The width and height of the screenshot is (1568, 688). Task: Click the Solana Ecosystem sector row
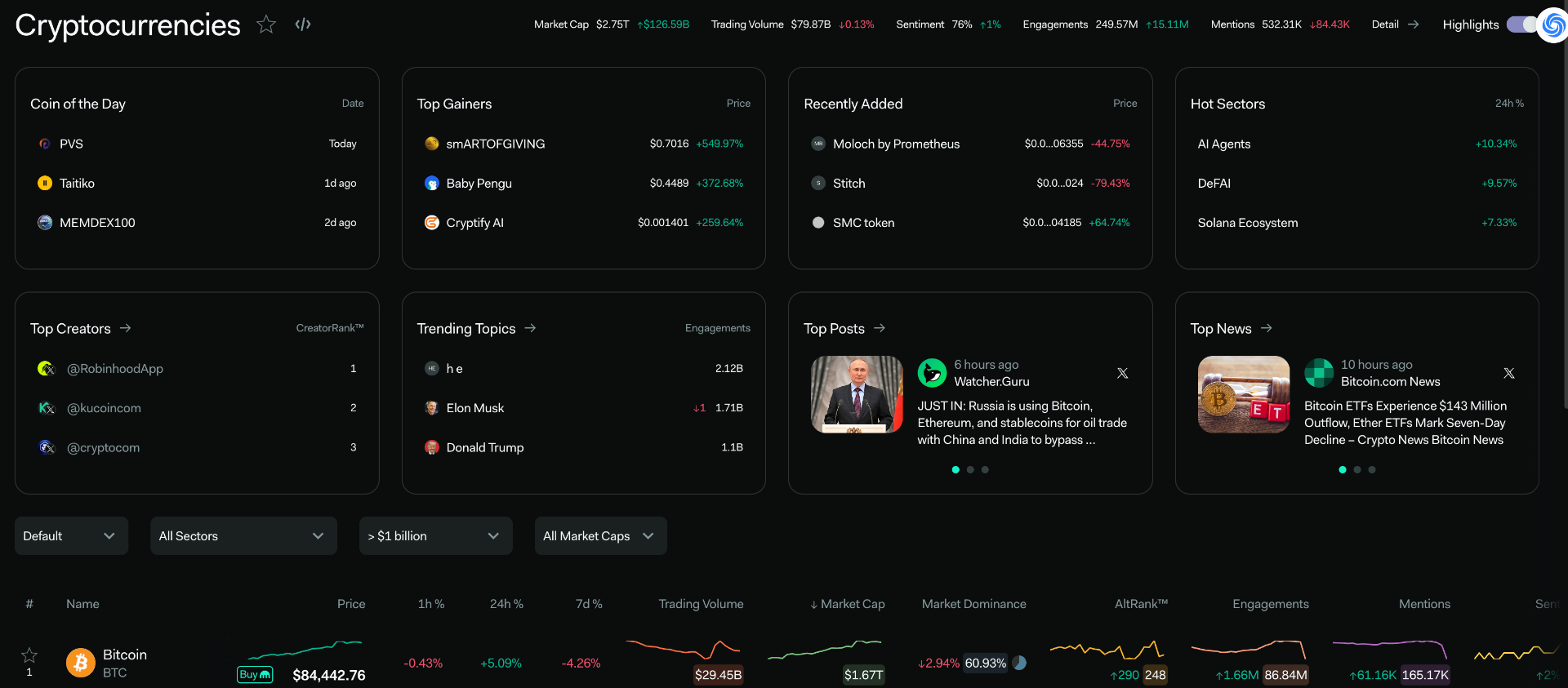(1357, 222)
